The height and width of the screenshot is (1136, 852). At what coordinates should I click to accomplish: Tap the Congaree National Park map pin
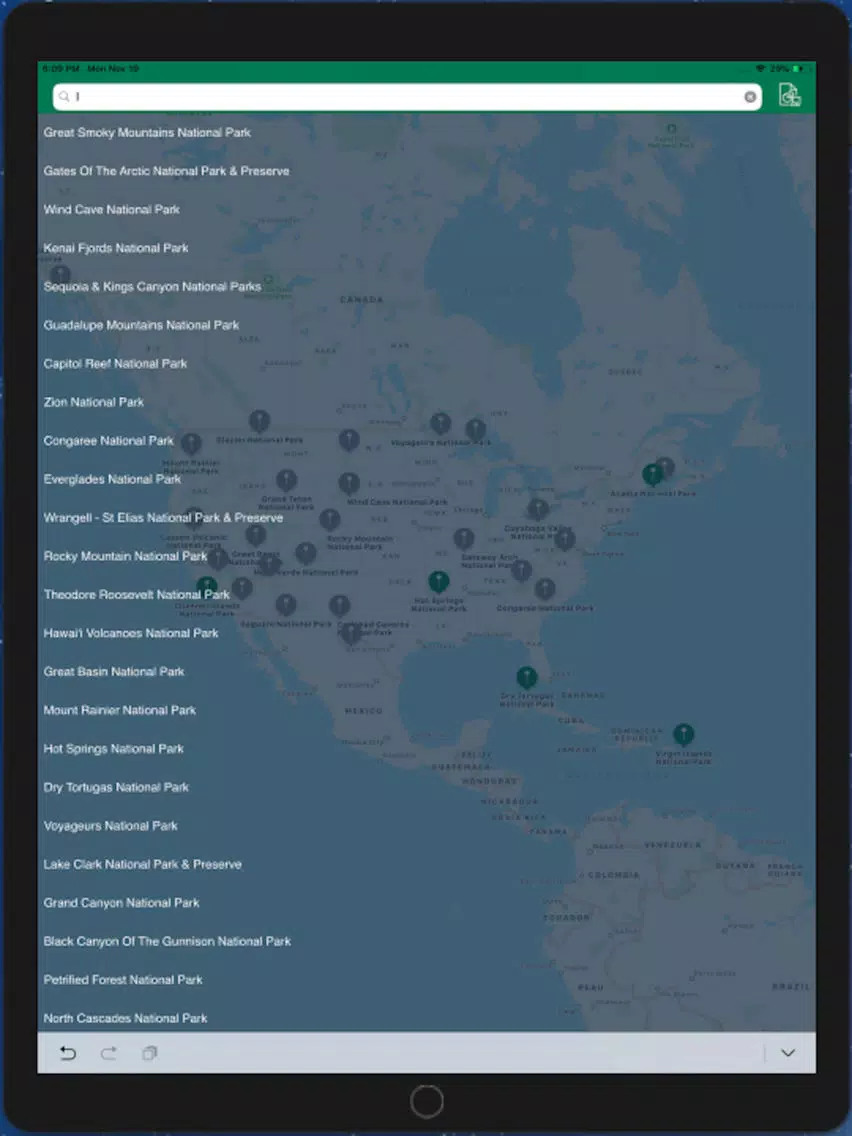tap(545, 589)
